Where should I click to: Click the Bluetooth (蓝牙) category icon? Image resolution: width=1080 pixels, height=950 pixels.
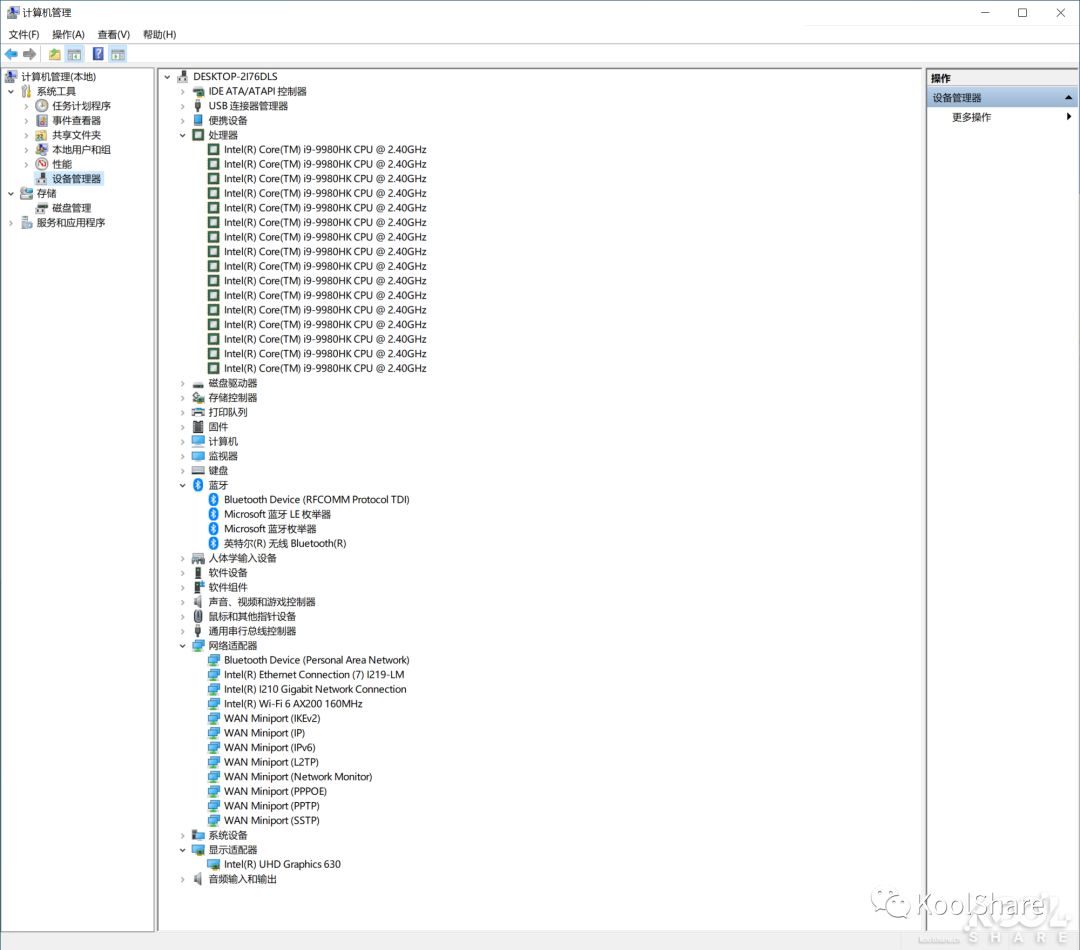click(x=198, y=485)
